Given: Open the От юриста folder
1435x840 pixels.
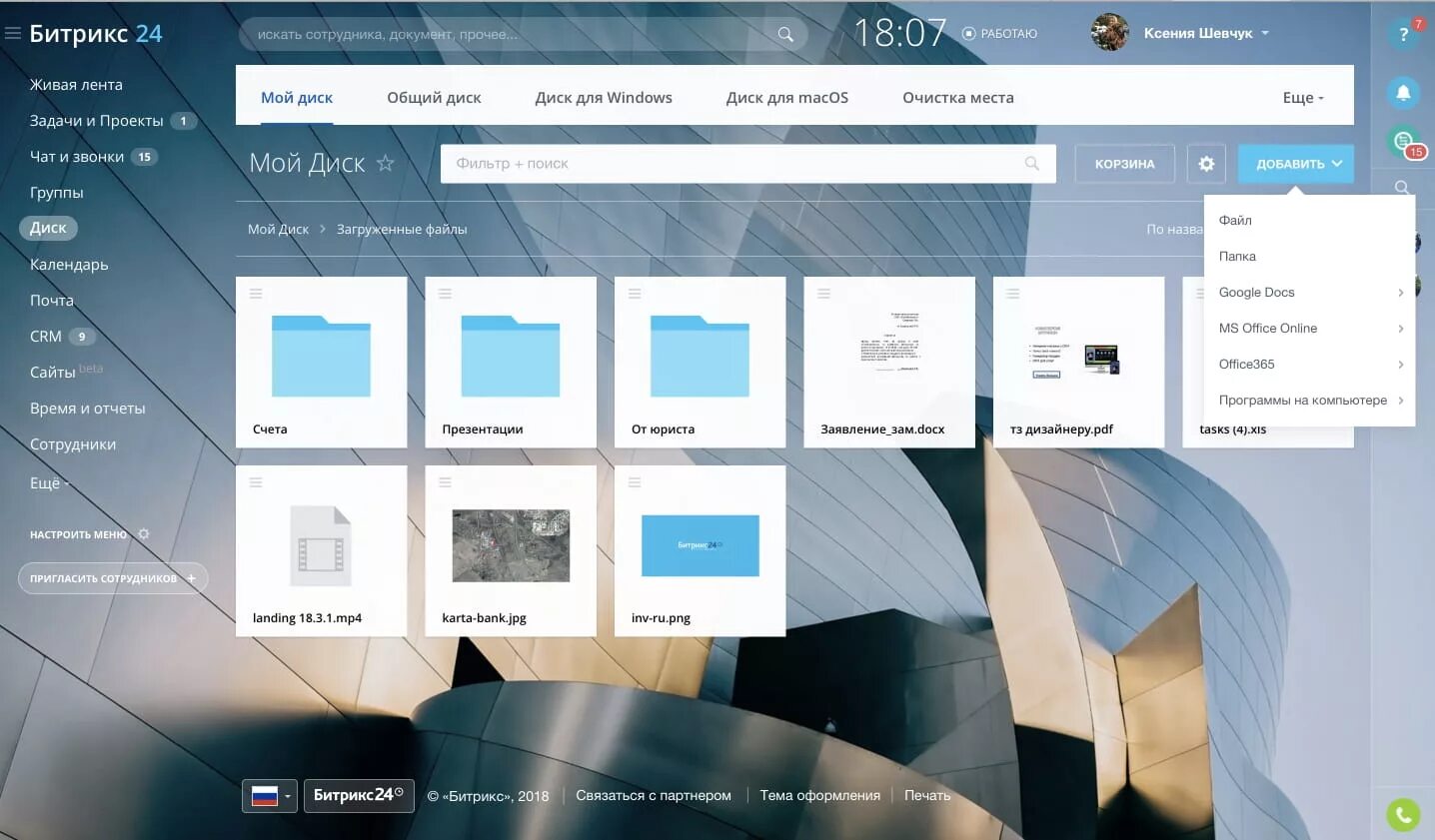Looking at the screenshot, I should click(x=700, y=362).
